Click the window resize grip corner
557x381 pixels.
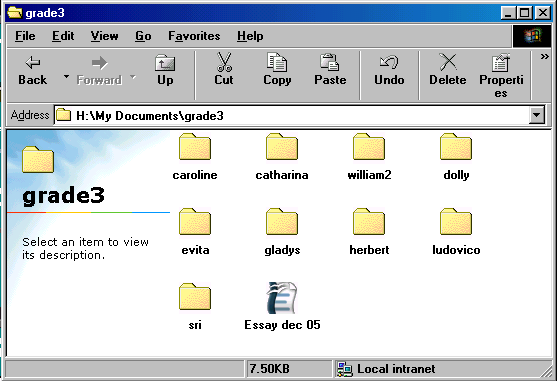546,371
